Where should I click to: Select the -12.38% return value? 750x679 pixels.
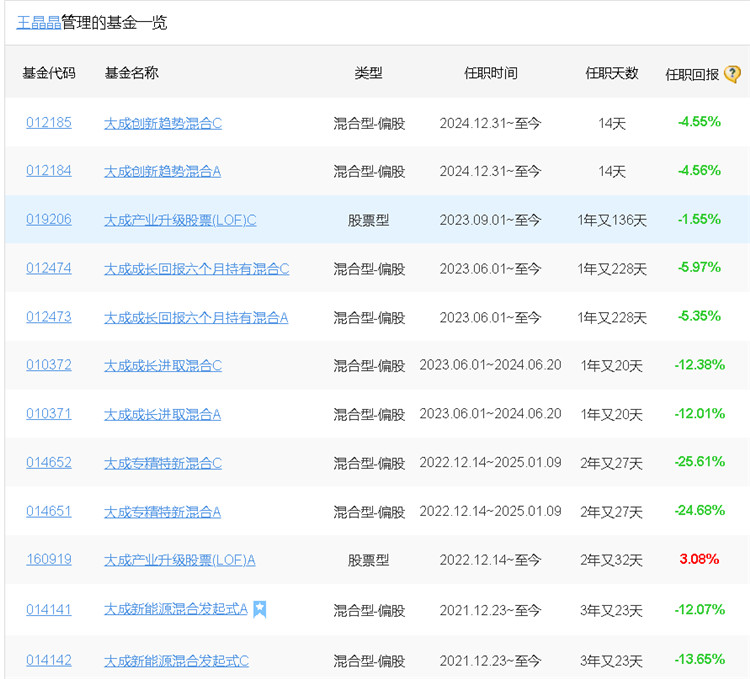(700, 365)
